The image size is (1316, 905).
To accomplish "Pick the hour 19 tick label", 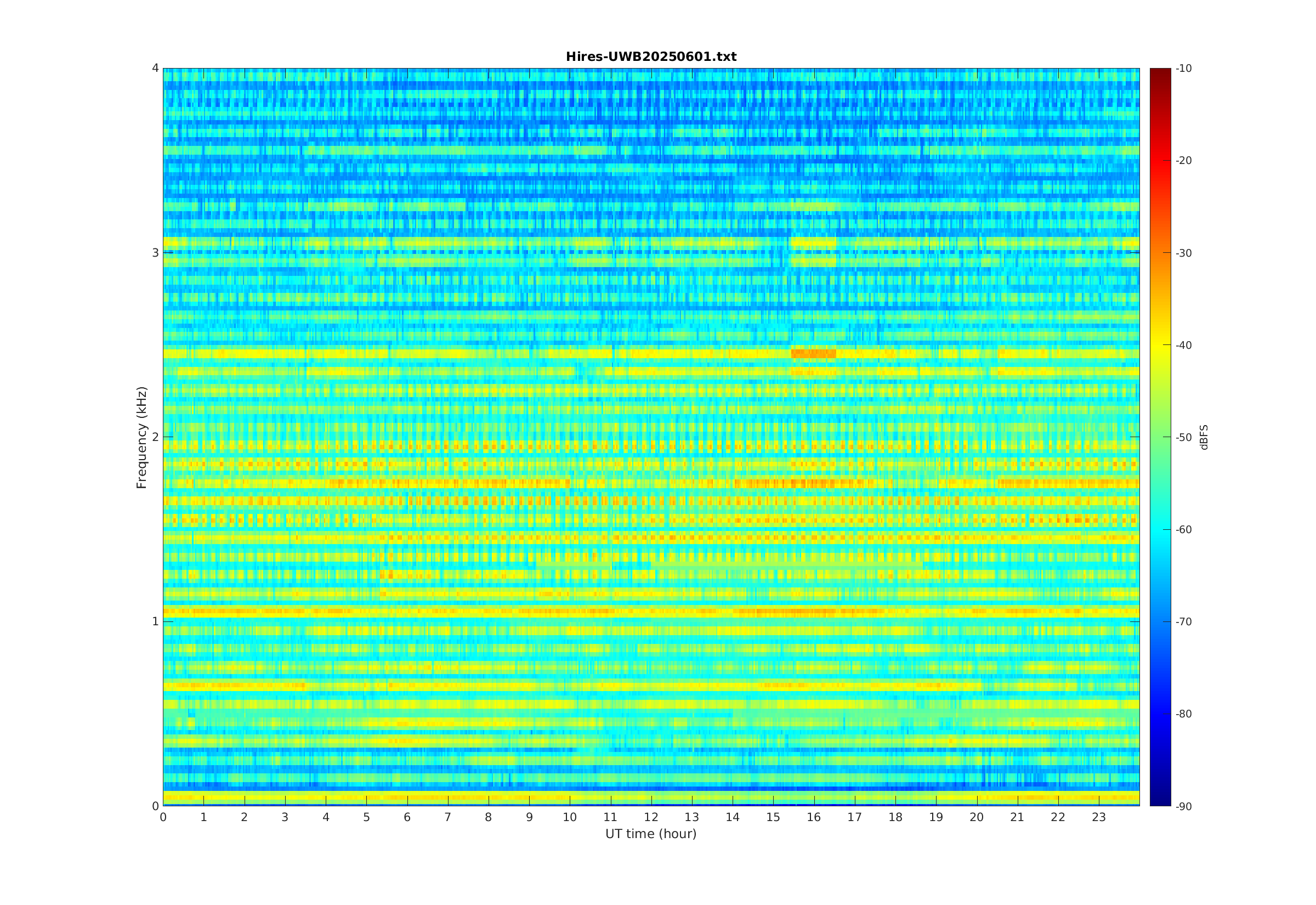I will [x=936, y=818].
